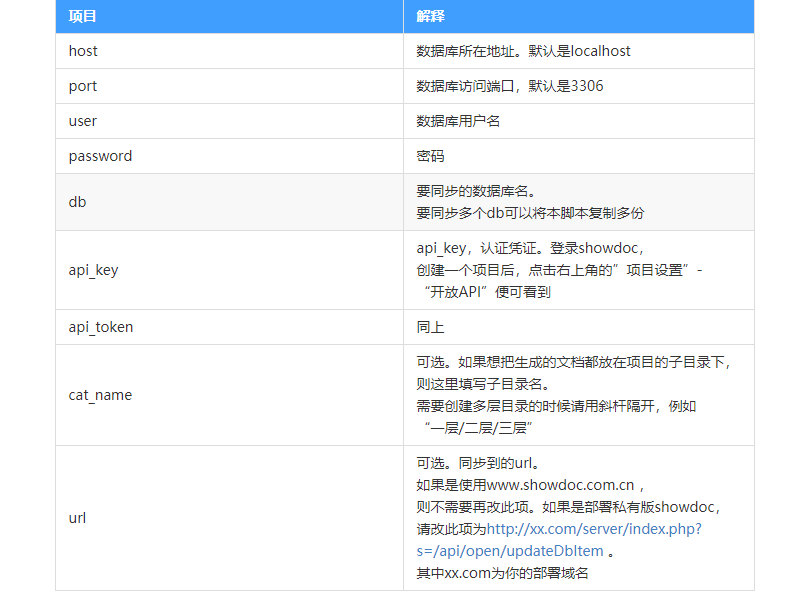Select the password cell

229,156
